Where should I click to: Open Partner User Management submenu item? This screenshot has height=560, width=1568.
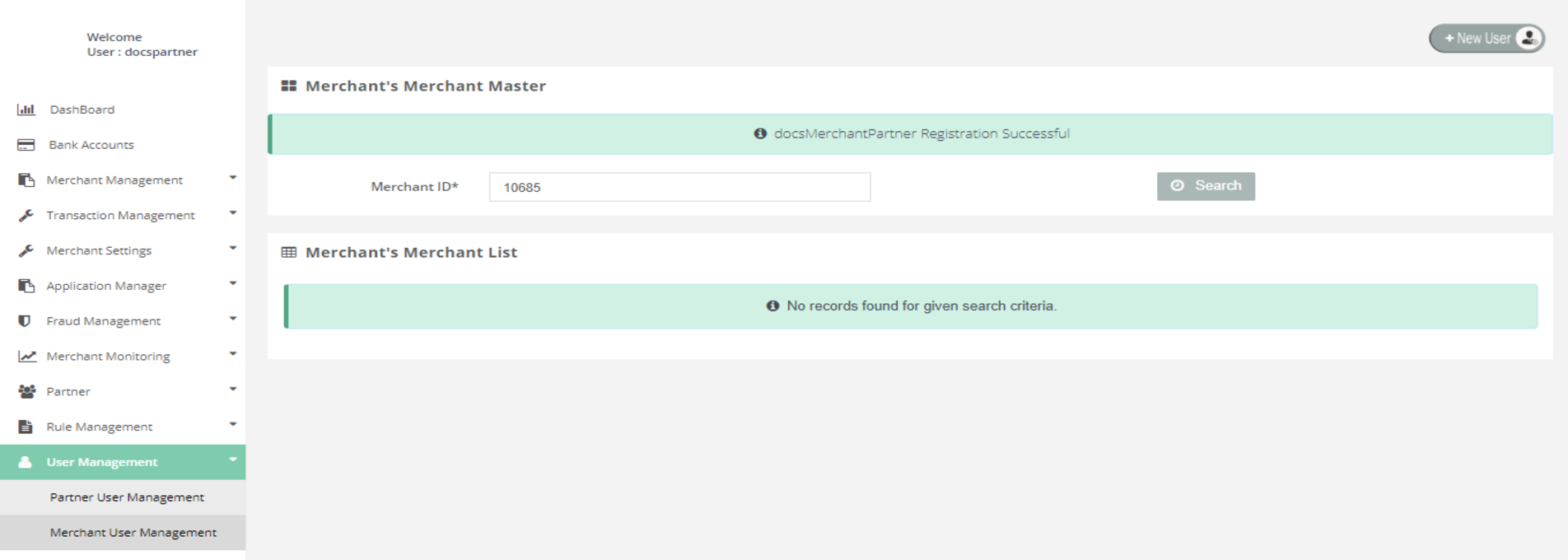point(127,497)
